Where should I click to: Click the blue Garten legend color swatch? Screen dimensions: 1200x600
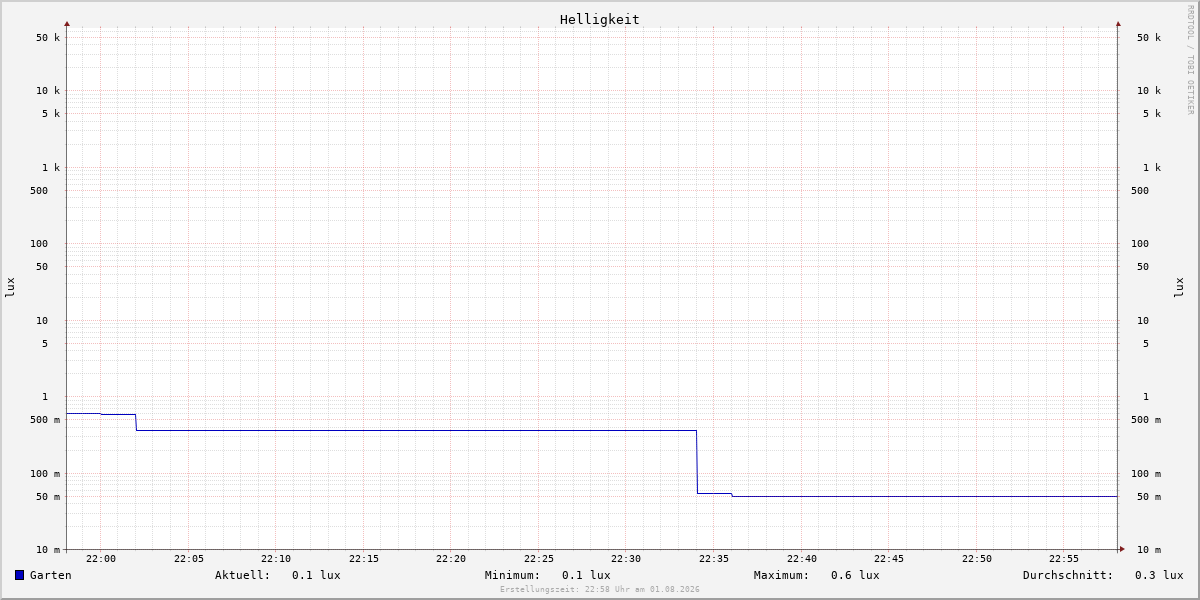19,575
